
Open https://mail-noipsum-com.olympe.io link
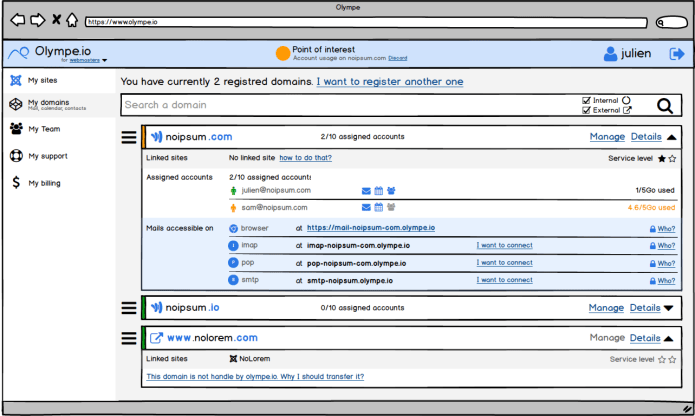(x=371, y=228)
